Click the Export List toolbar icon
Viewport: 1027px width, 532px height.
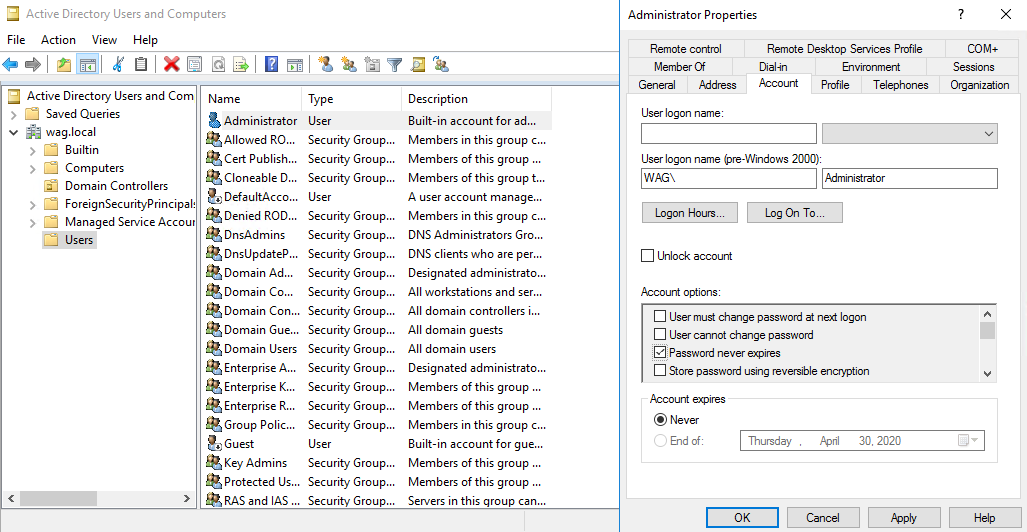[x=242, y=64]
